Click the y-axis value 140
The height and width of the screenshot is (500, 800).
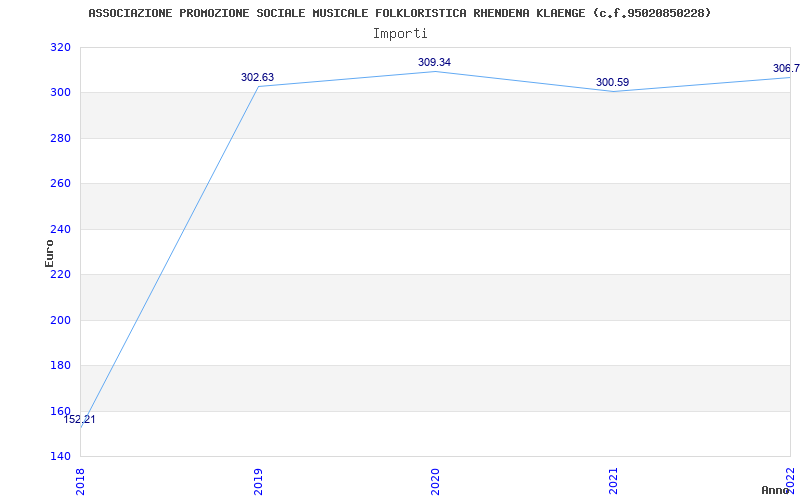[60, 456]
